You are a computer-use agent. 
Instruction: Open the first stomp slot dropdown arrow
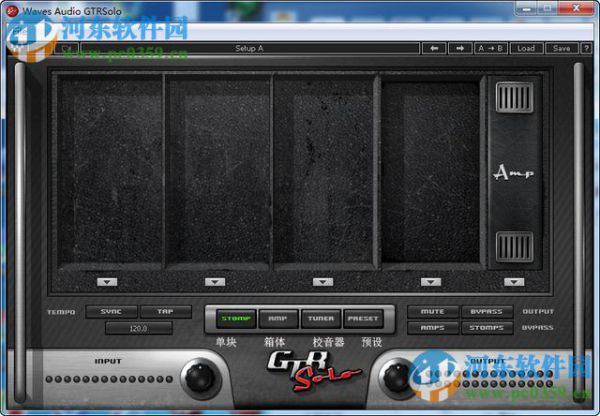(107, 282)
